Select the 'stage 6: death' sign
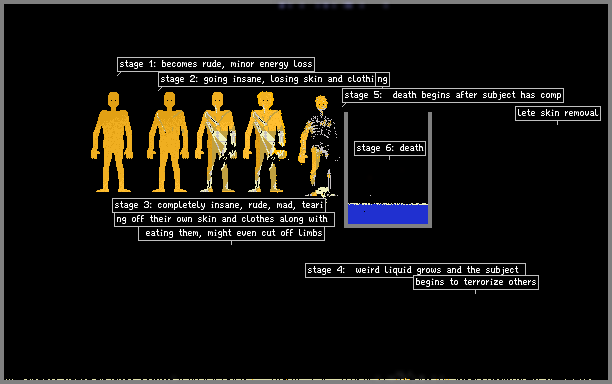 click(x=390, y=148)
